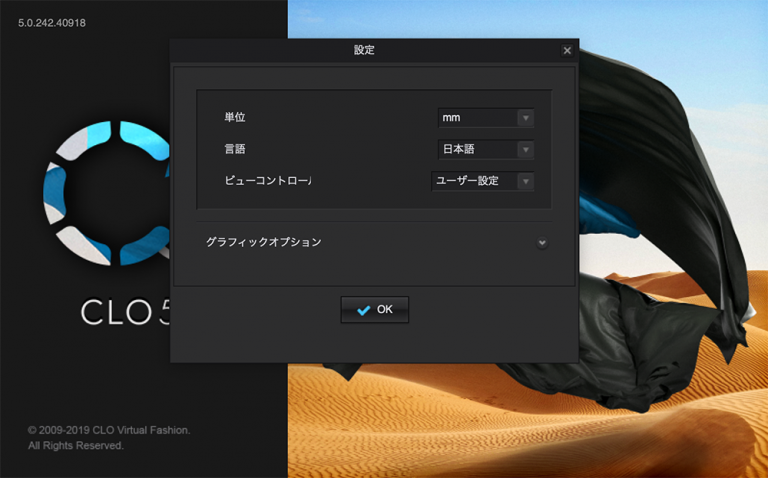This screenshot has height=478, width=768.
Task: Click the CLO Virtual Fashion copyright text
Action: (x=108, y=430)
